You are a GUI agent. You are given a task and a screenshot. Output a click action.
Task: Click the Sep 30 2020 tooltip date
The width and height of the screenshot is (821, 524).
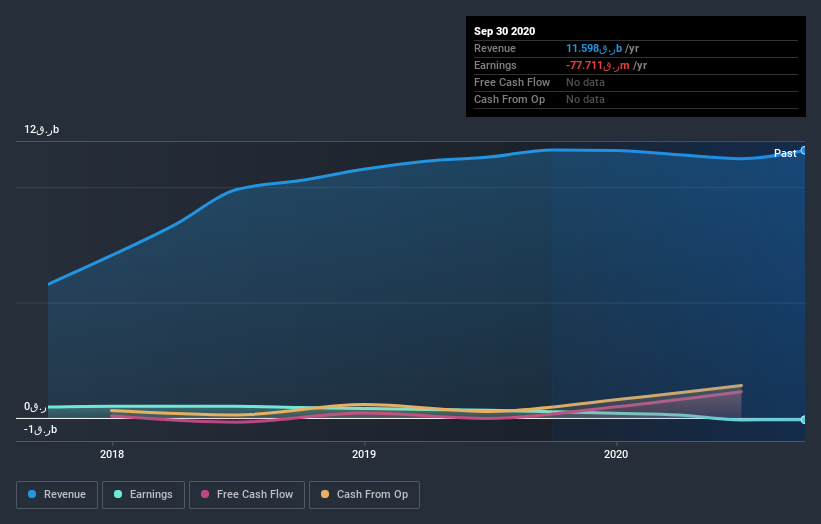pyautogui.click(x=504, y=31)
